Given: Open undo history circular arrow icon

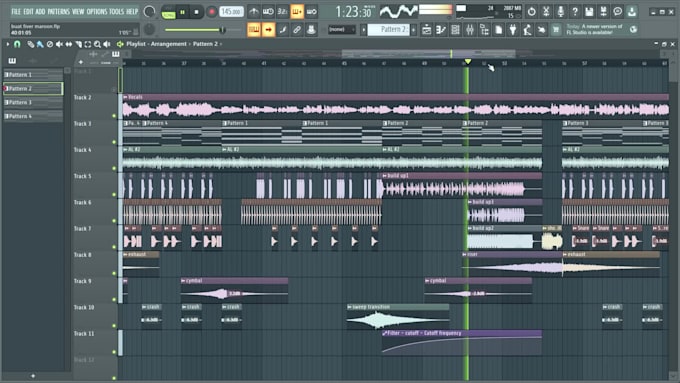Looking at the screenshot, I should point(532,12).
